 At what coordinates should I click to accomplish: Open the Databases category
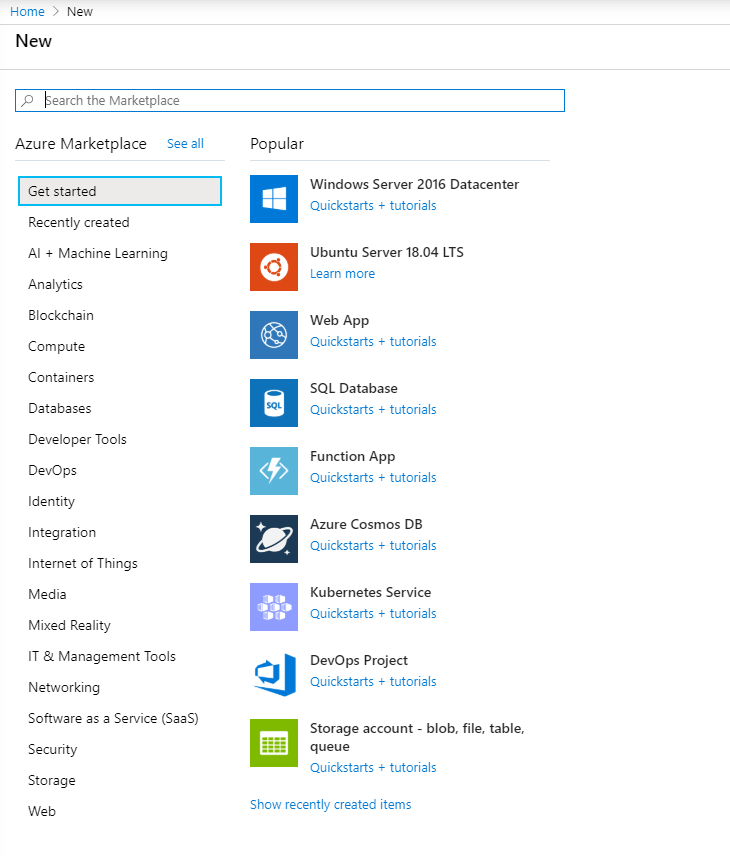60,408
